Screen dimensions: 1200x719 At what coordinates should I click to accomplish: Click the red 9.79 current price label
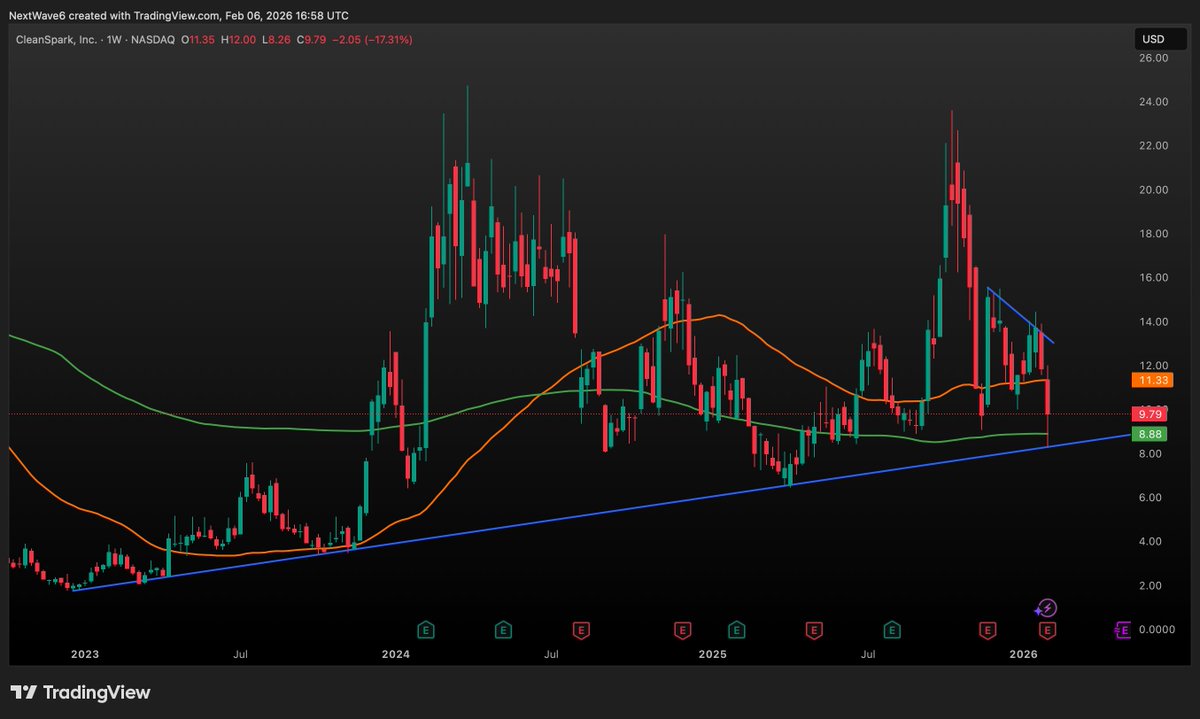(1148, 413)
